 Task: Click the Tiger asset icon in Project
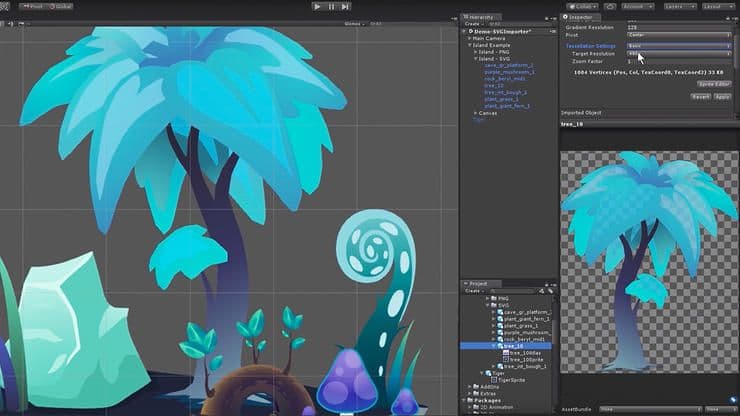point(488,373)
